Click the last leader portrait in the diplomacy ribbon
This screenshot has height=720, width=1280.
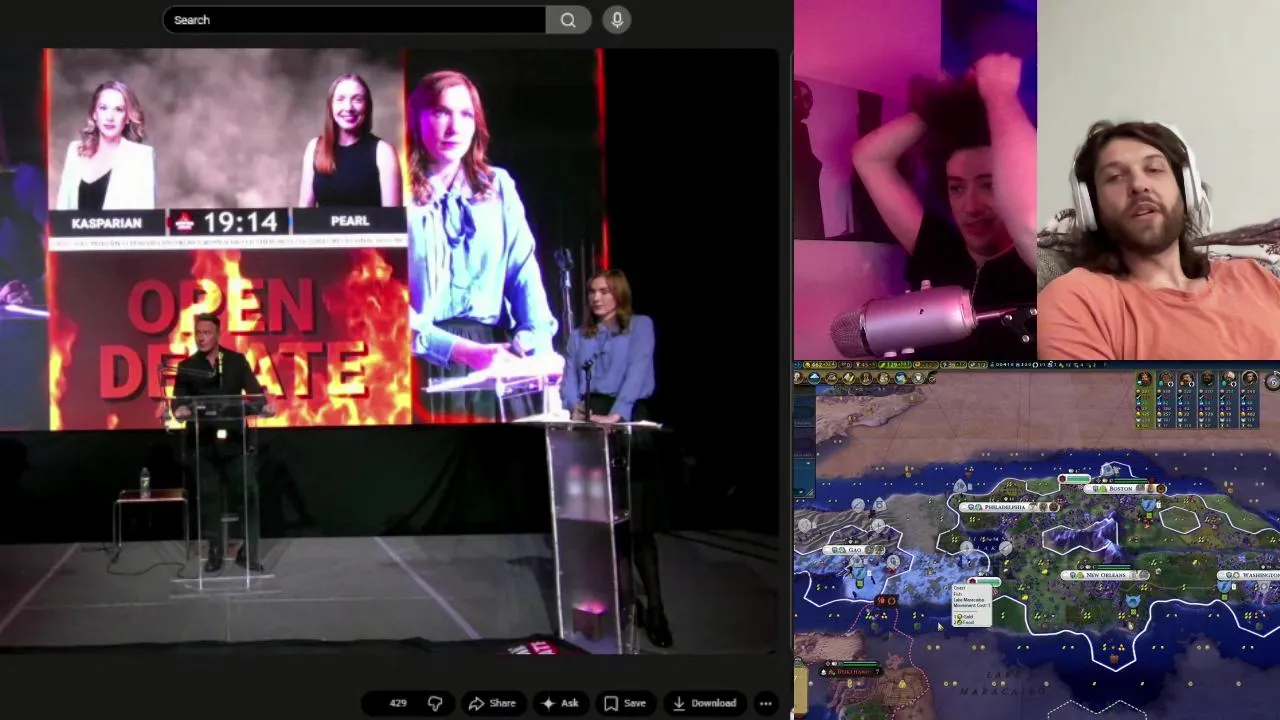pyautogui.click(x=1249, y=380)
